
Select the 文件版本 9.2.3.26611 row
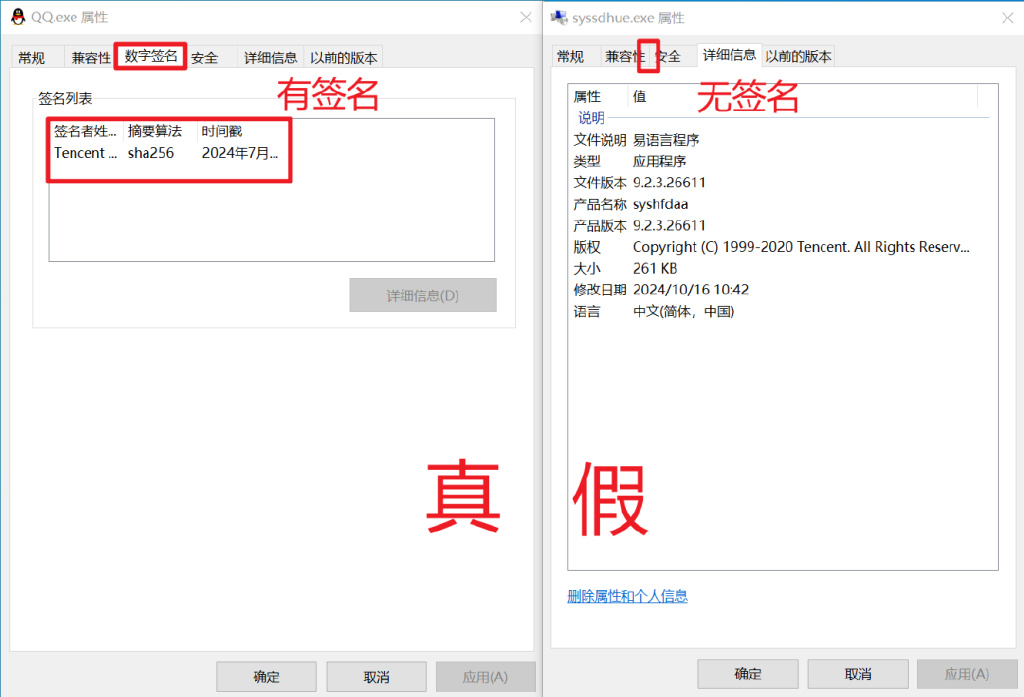pyautogui.click(x=782, y=183)
